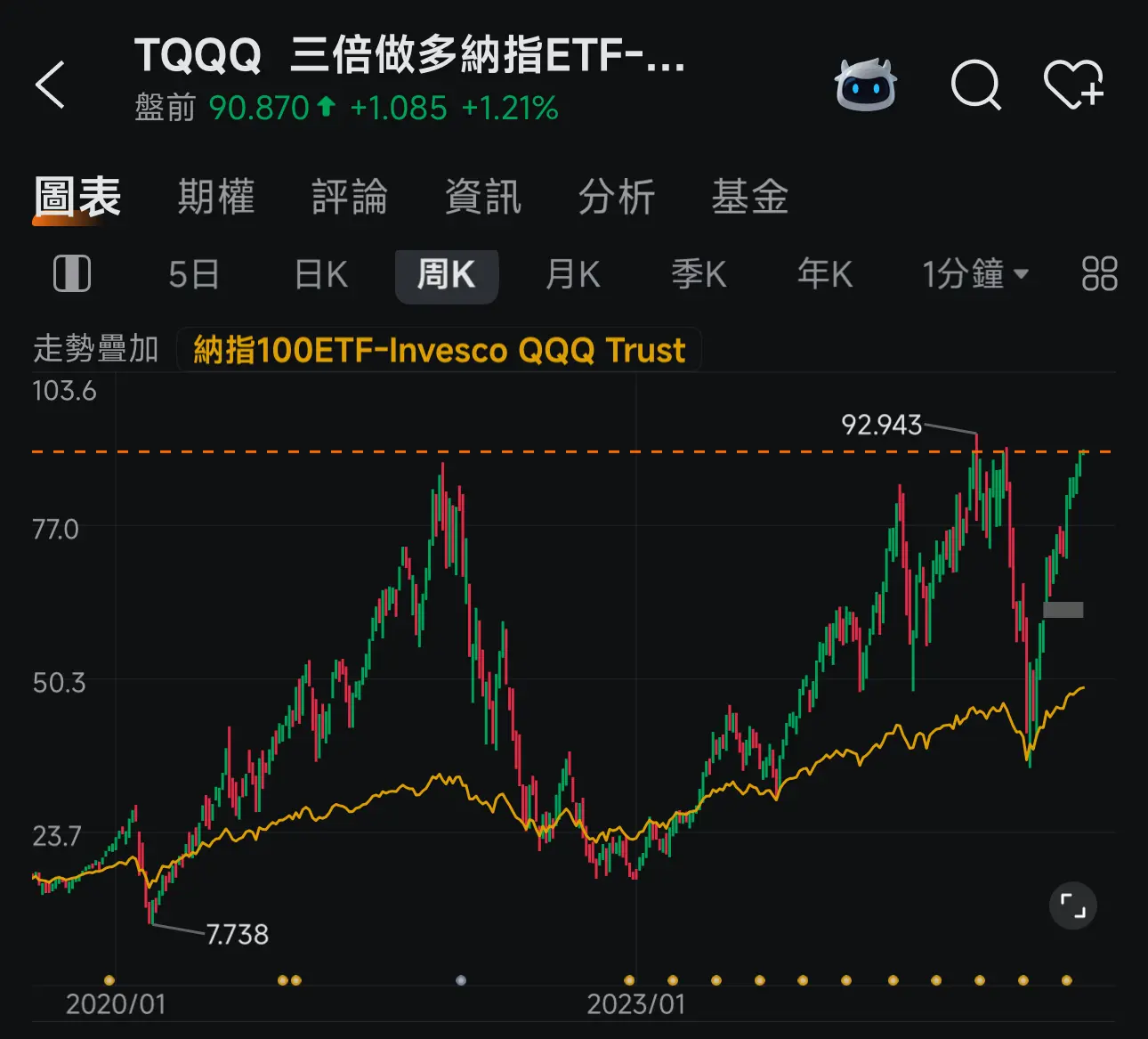1148x1039 pixels.
Task: Tap the pre-market price 90.870
Action: [x=259, y=108]
